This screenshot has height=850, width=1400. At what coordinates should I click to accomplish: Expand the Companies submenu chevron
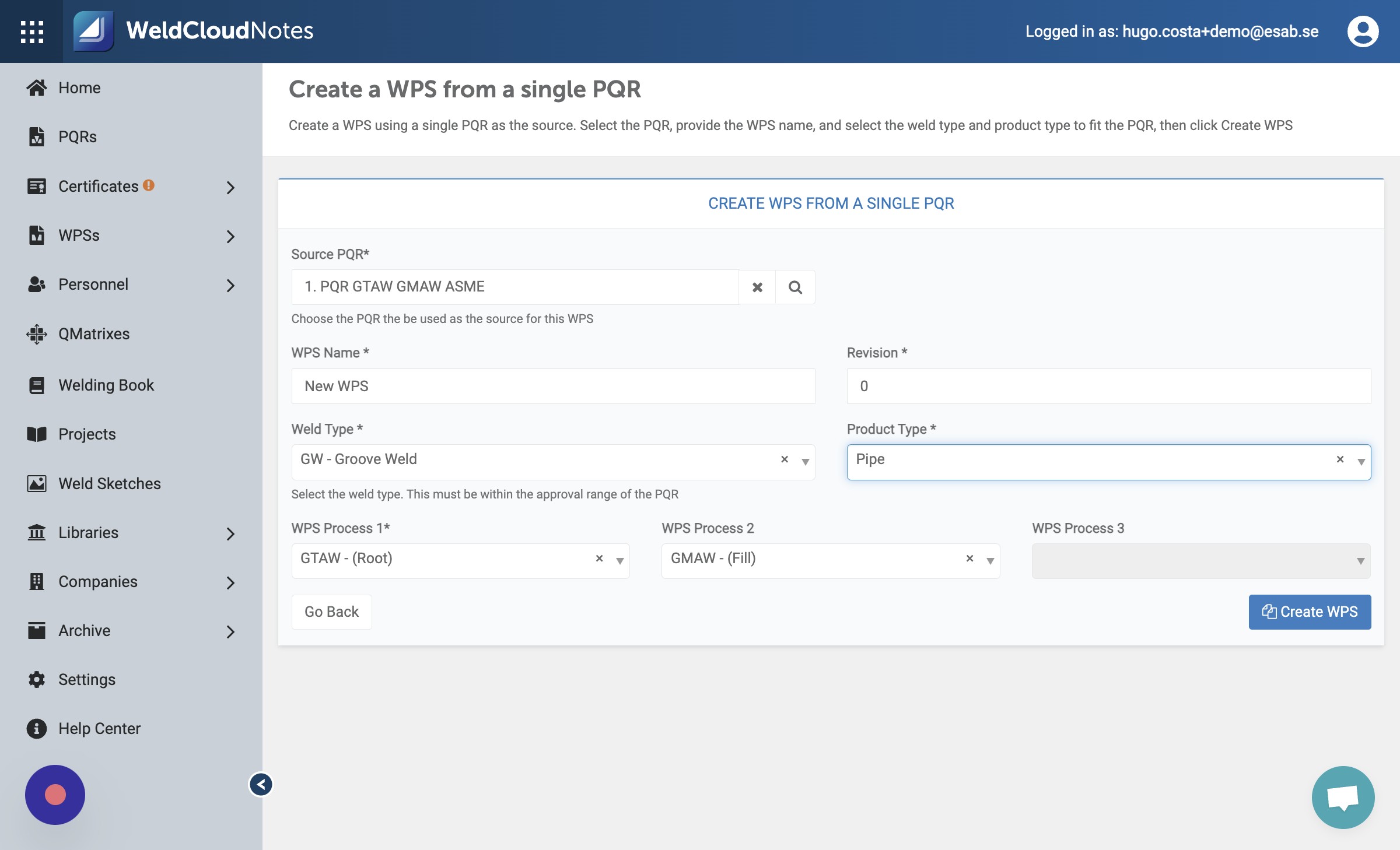click(230, 582)
